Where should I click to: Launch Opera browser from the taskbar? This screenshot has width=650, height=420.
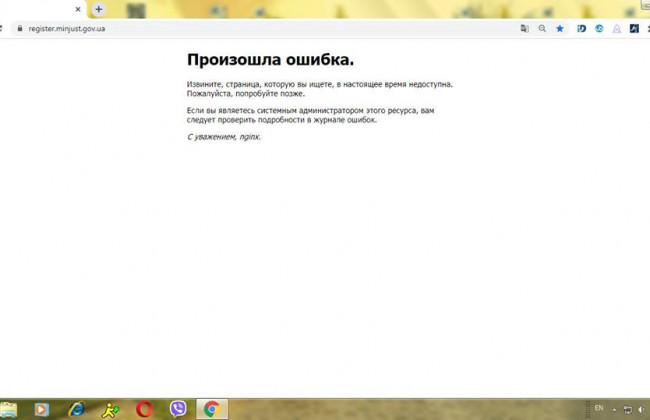pos(144,409)
